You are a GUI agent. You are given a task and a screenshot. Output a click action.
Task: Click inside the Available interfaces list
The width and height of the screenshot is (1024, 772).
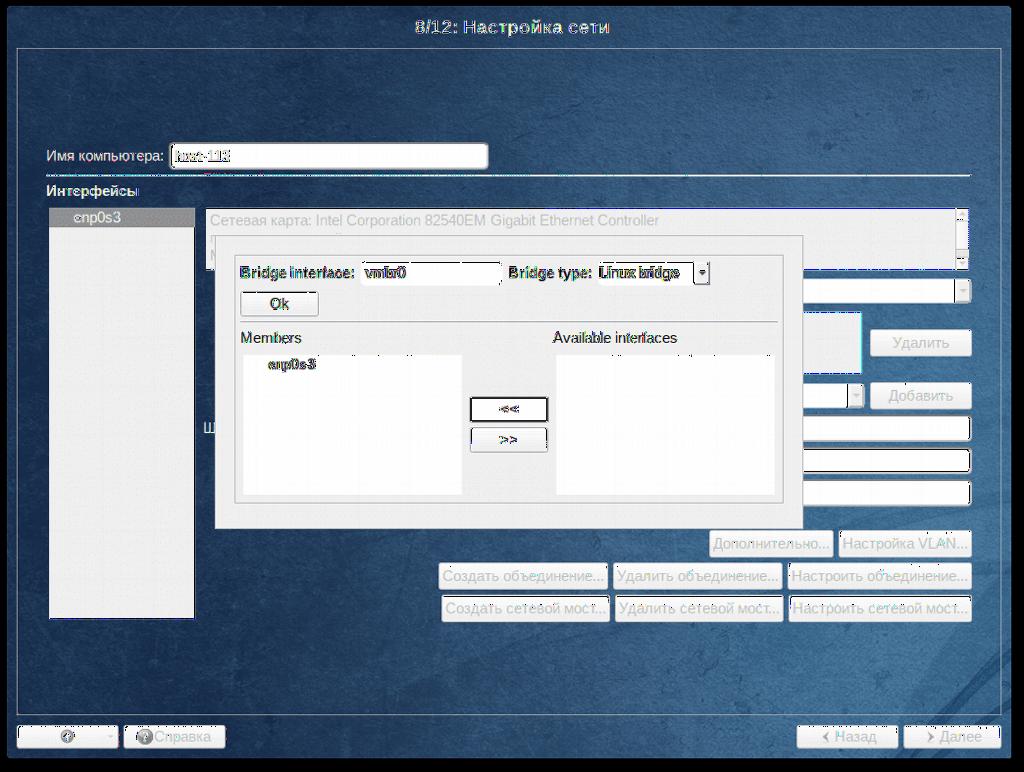coord(664,424)
